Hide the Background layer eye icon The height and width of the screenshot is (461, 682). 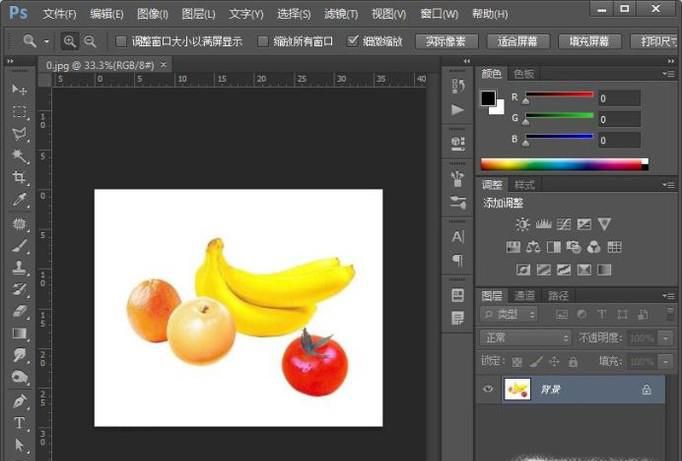[488, 388]
